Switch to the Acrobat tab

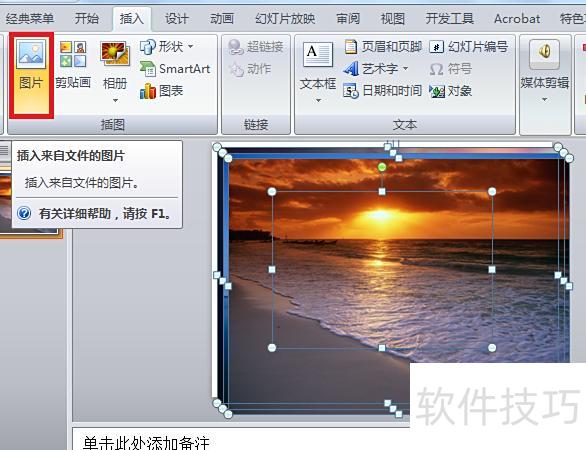point(517,18)
